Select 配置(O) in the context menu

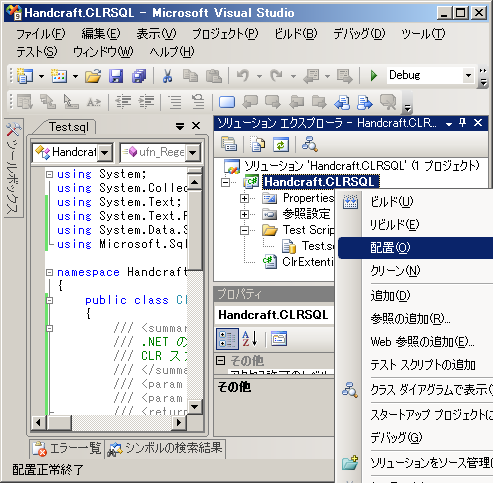pyautogui.click(x=415, y=248)
